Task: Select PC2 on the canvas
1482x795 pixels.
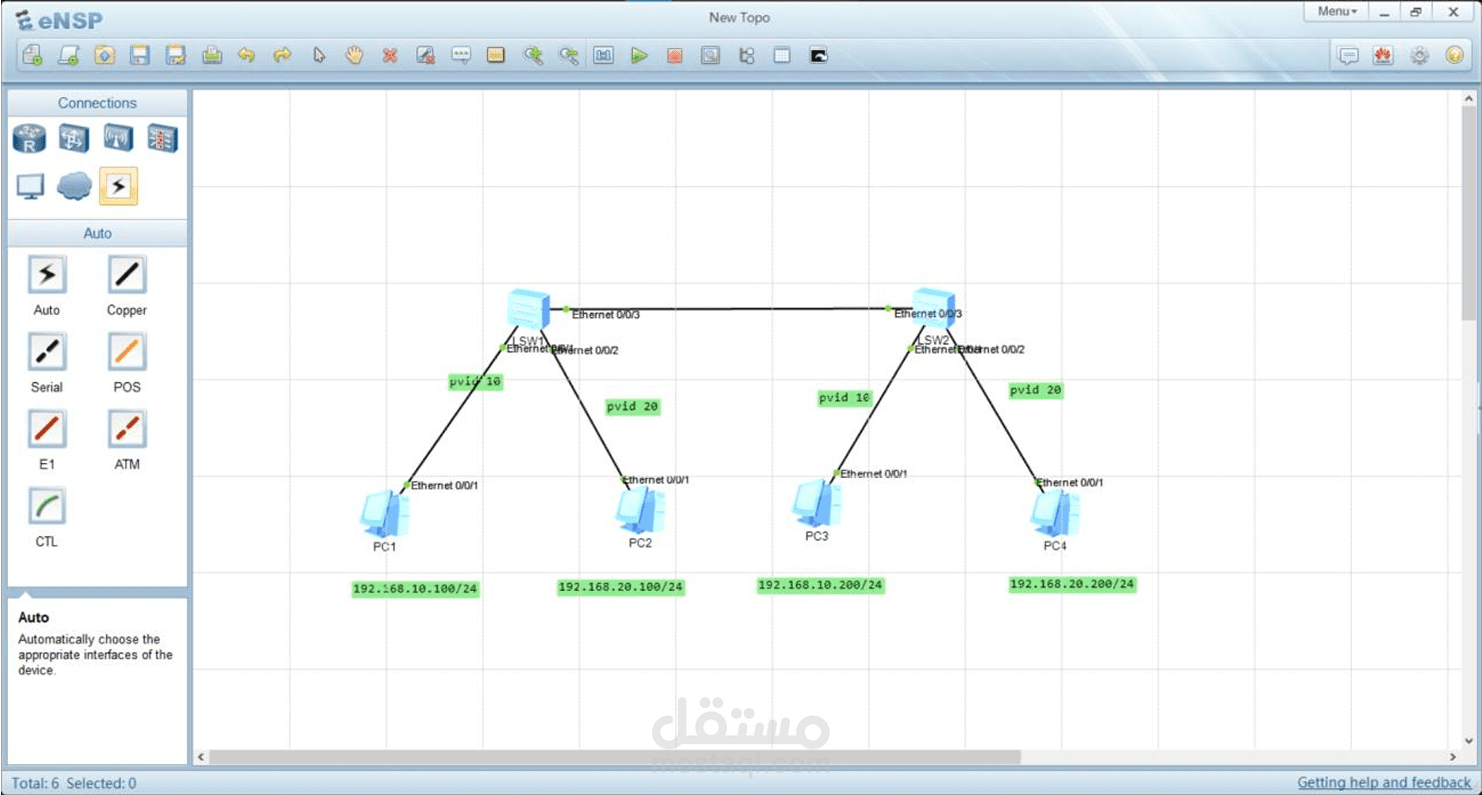Action: click(640, 510)
